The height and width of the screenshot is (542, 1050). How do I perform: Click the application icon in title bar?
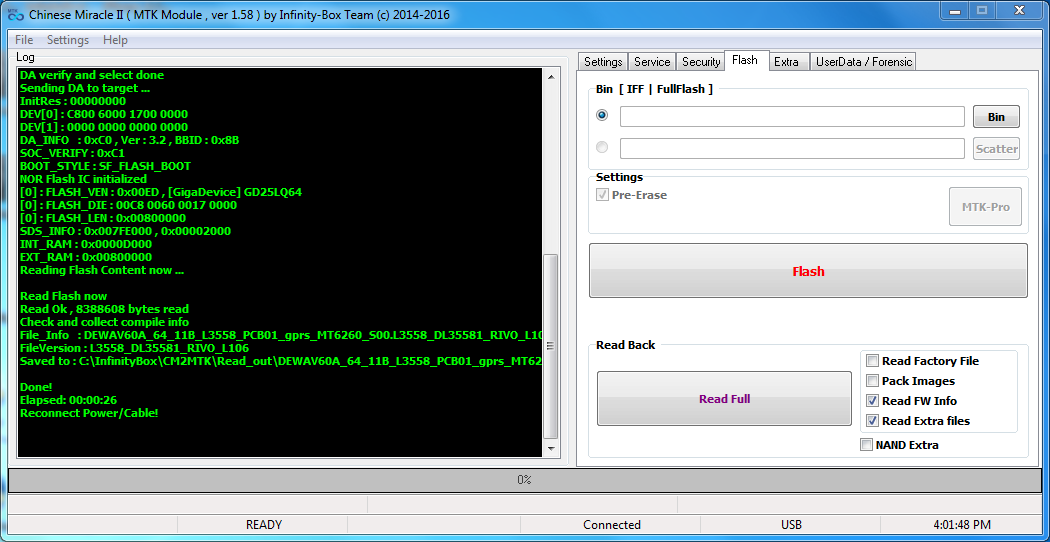14,14
